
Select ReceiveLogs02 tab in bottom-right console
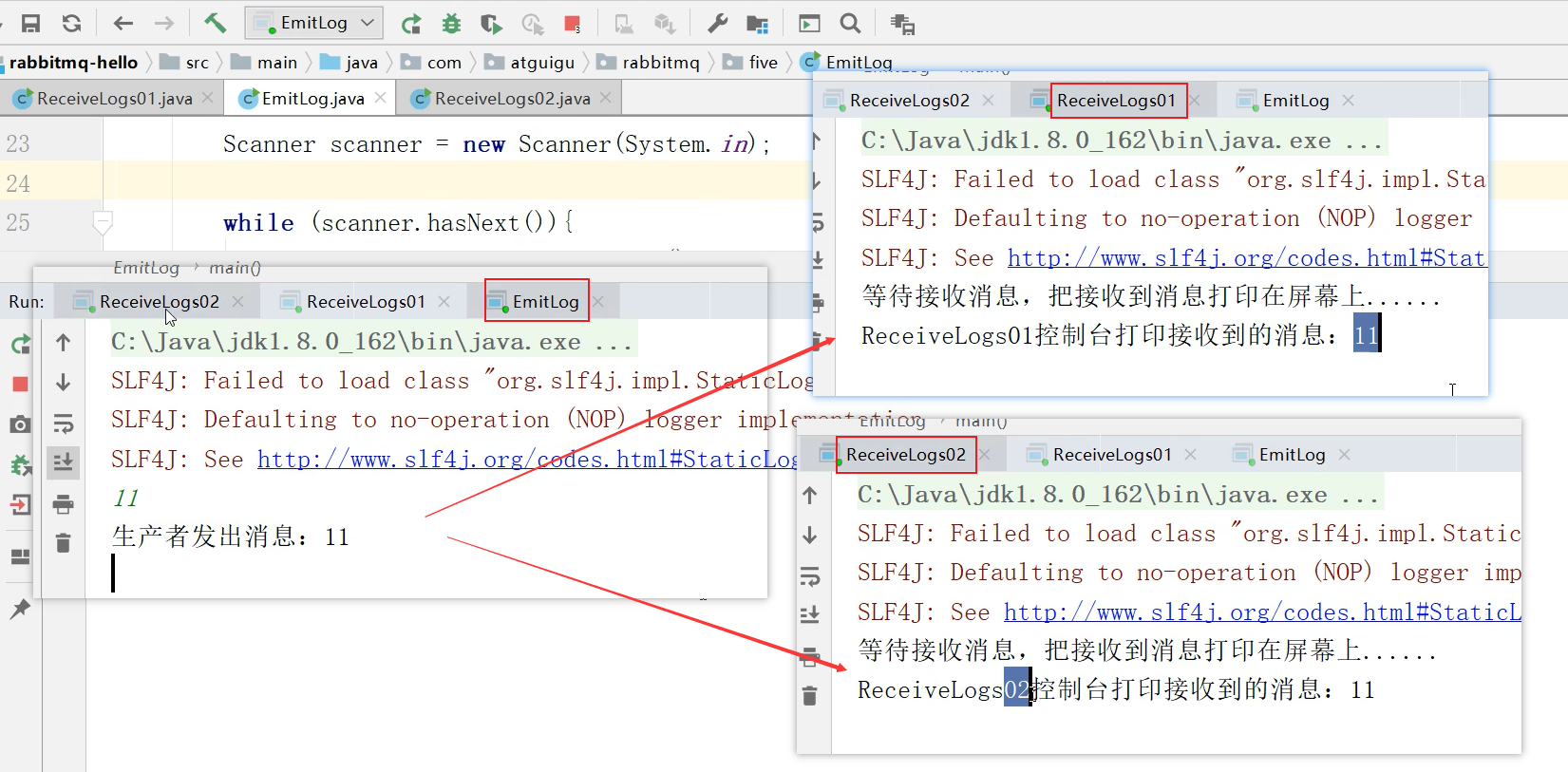point(906,454)
